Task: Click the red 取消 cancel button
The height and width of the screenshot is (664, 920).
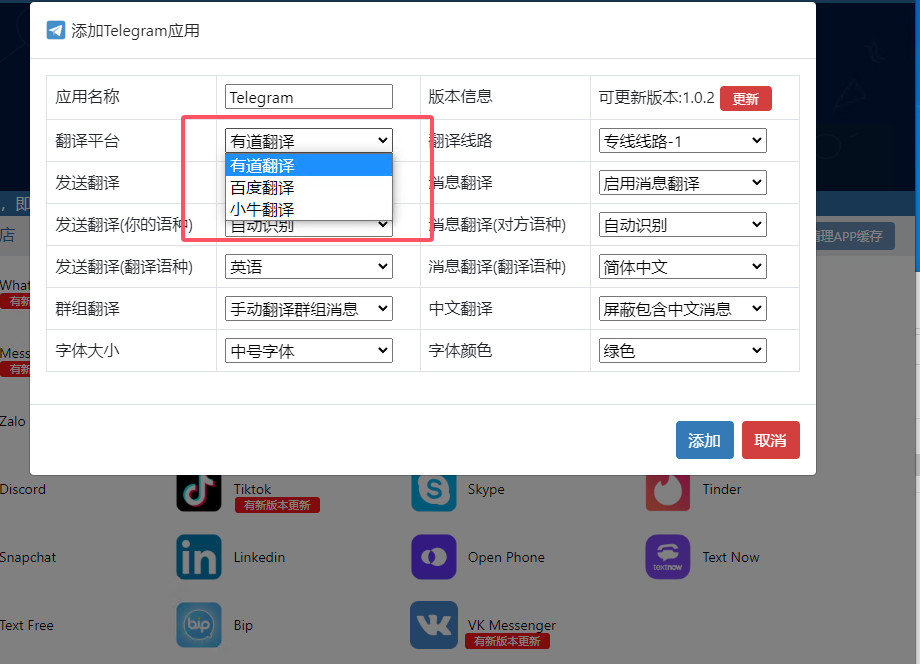Action: (x=770, y=440)
